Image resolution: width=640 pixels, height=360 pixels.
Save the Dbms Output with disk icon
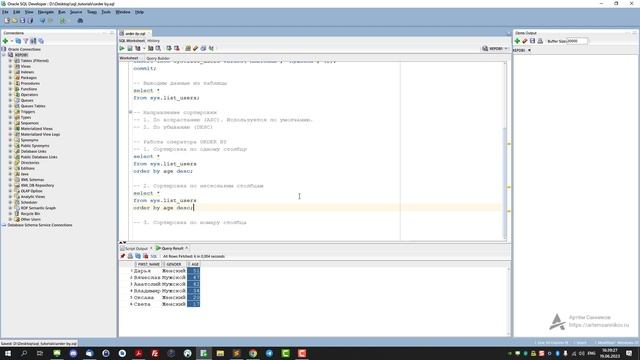point(532,41)
